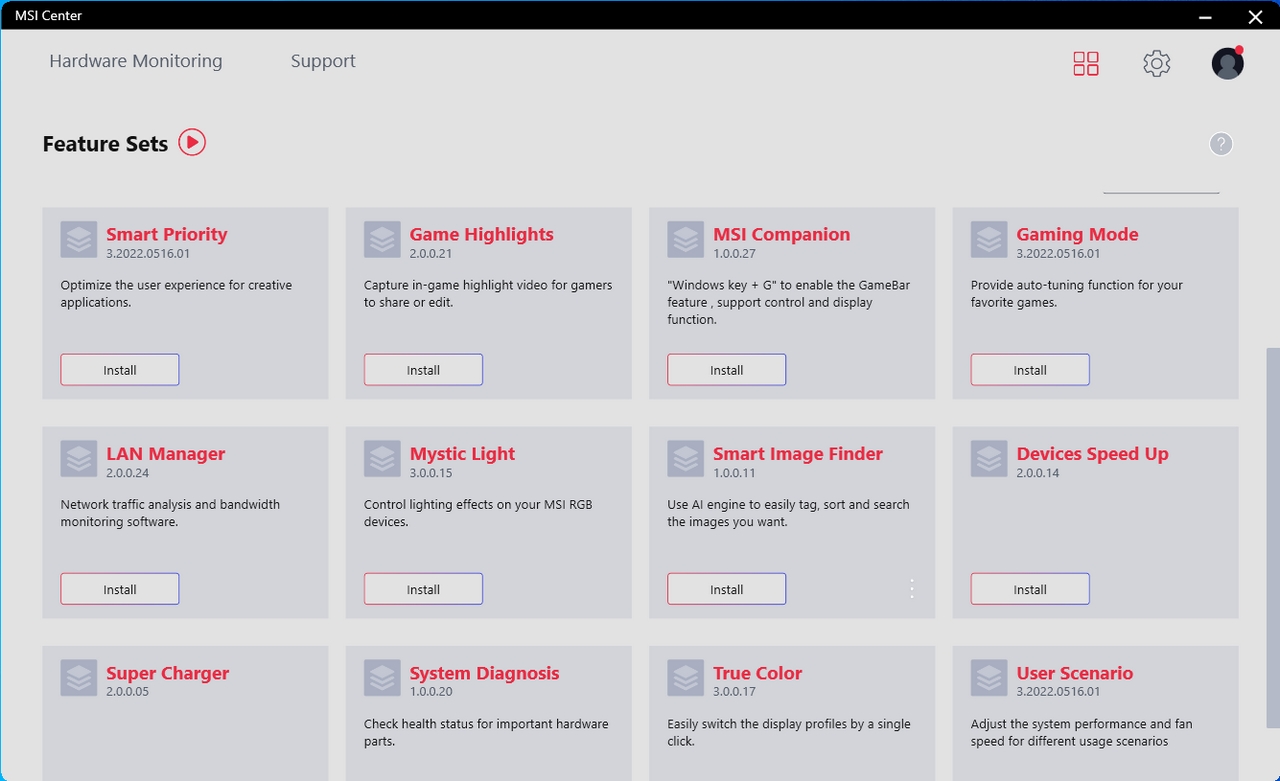1280x781 pixels.
Task: Select the Mystic Light title
Action: (x=463, y=453)
